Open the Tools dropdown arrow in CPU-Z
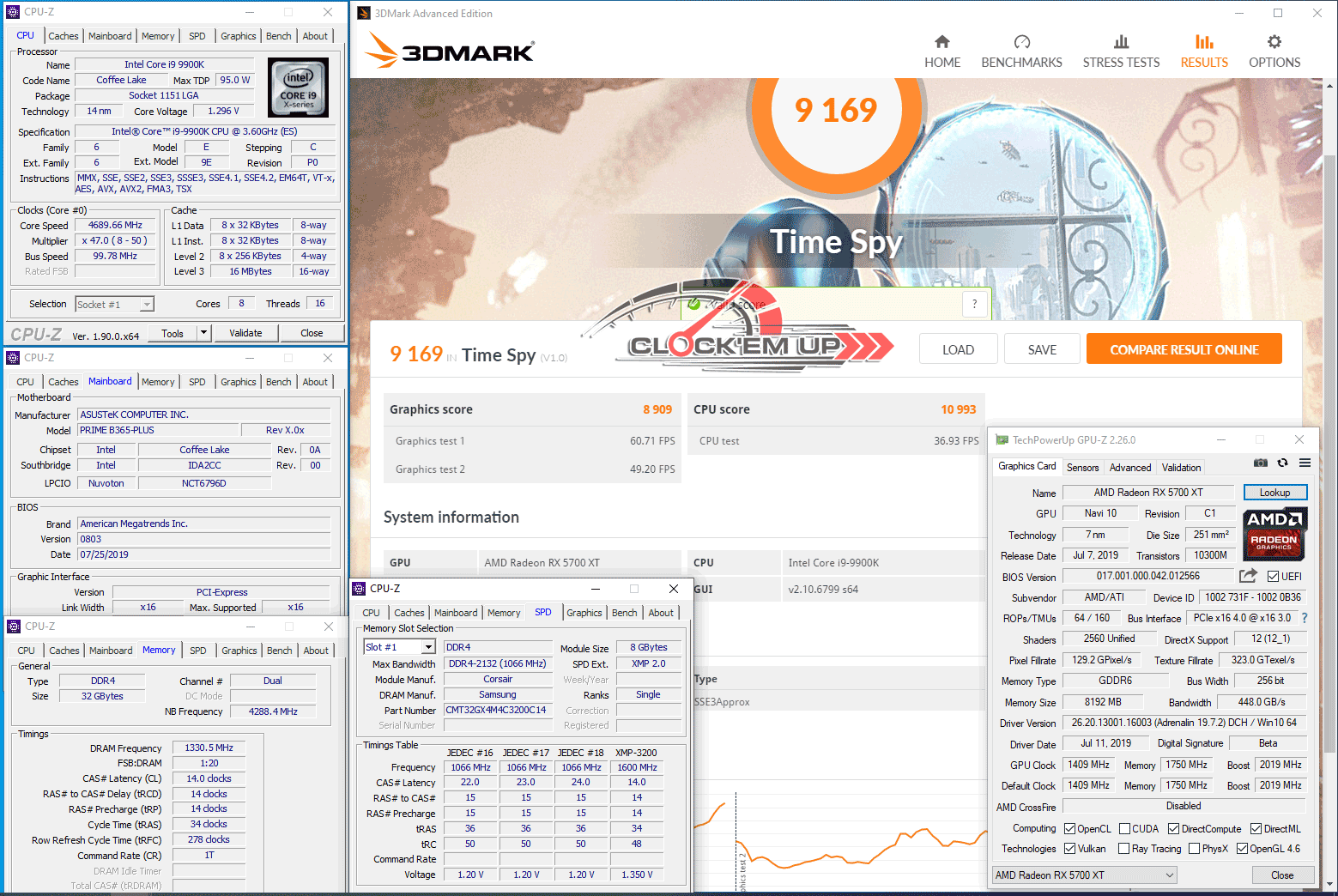Viewport: 1338px width, 896px height. click(x=203, y=333)
